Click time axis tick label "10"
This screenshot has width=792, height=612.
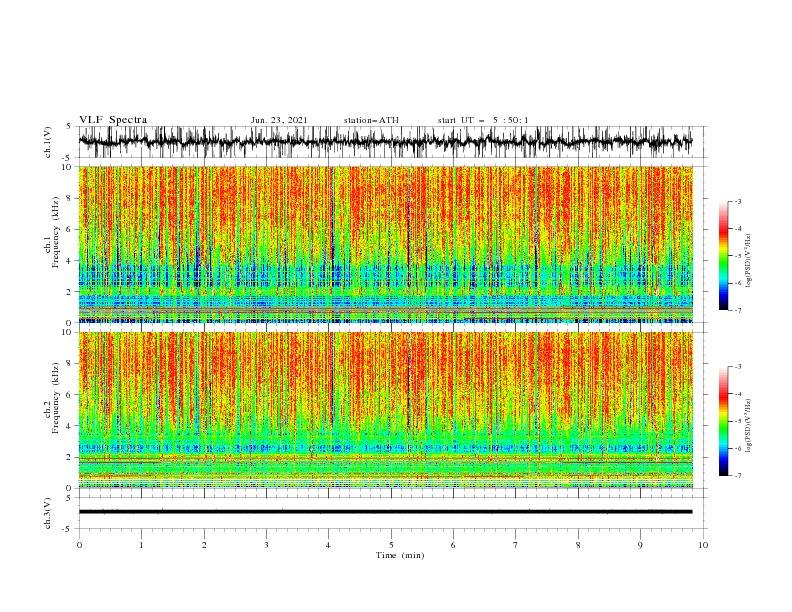[703, 545]
